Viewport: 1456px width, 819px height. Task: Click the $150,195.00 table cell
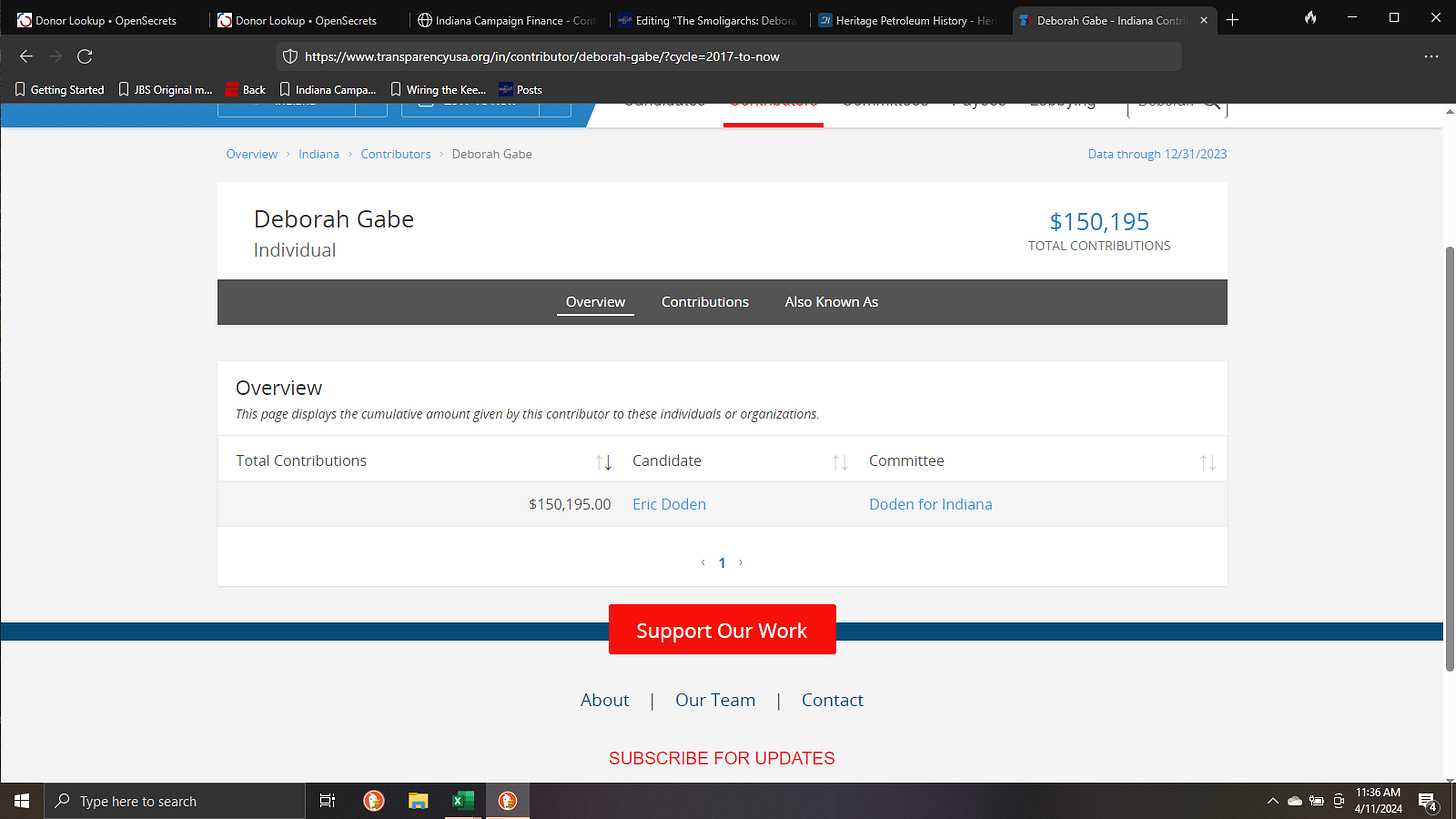(569, 505)
